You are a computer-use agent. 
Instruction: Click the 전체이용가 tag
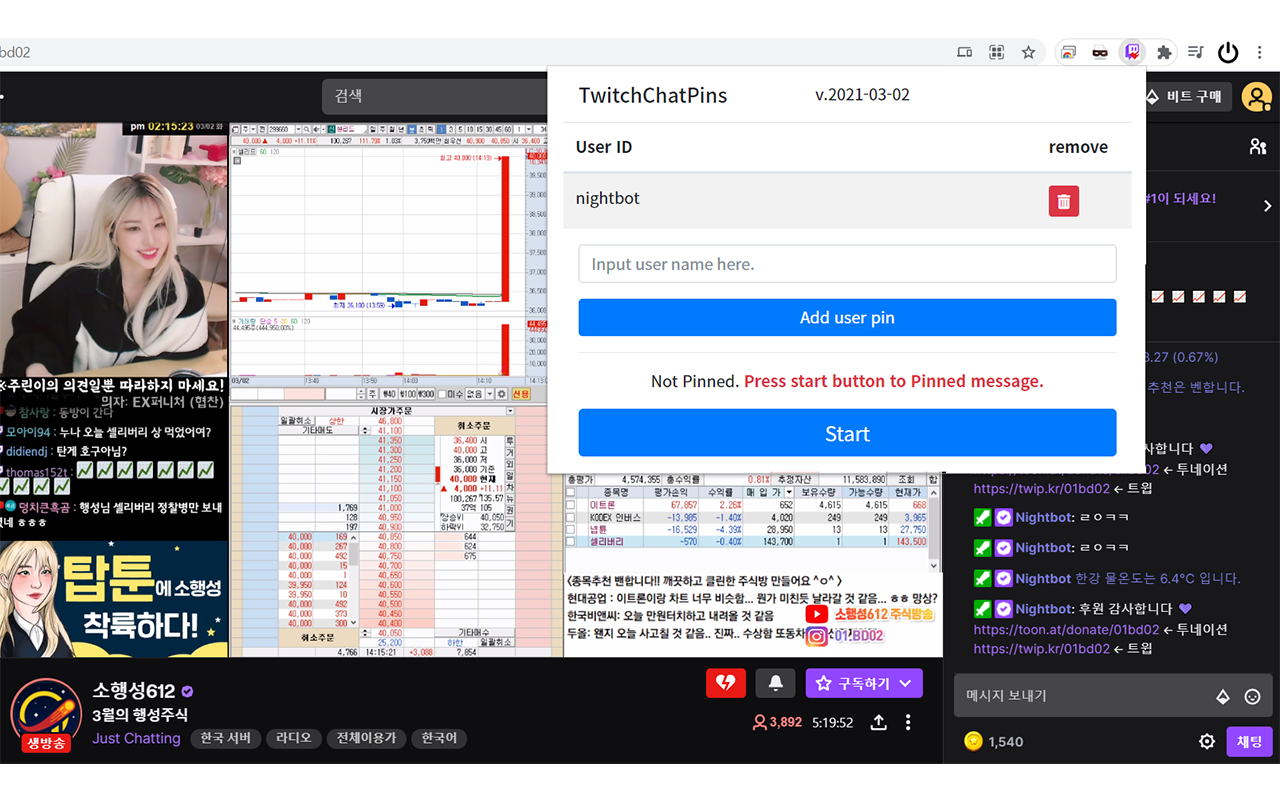tap(365, 738)
